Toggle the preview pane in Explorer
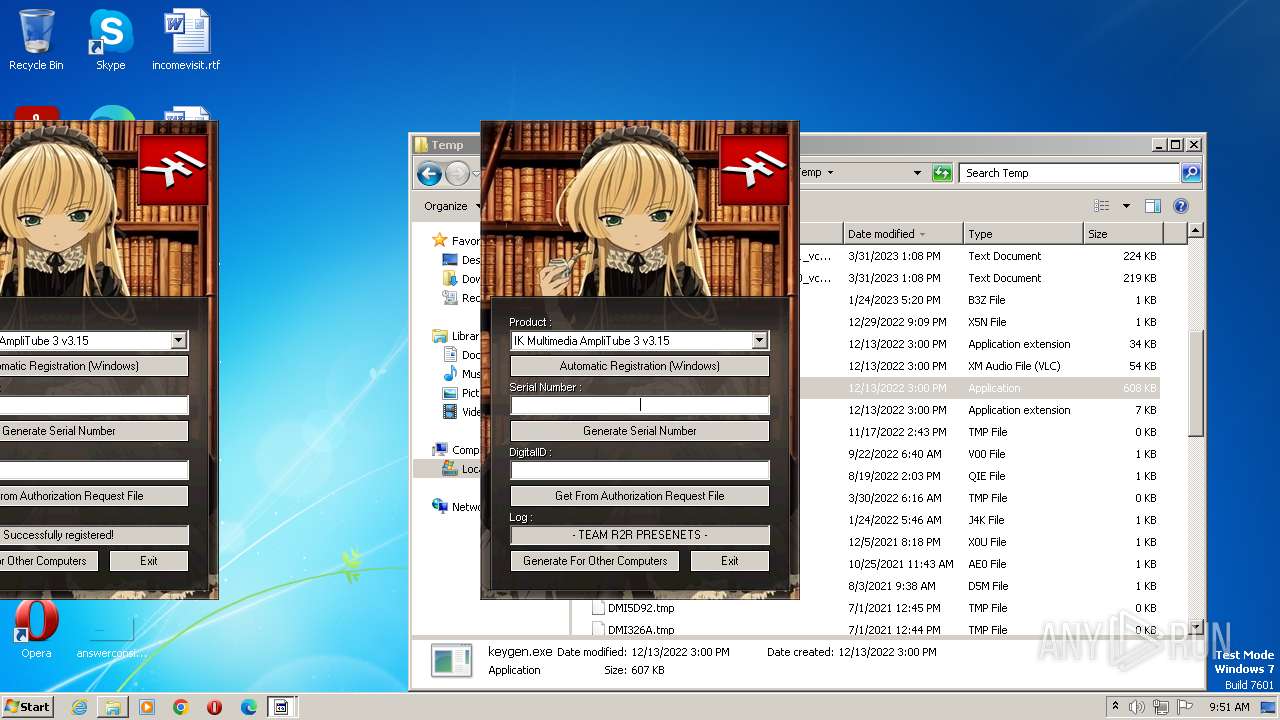Viewport: 1280px width, 720px height. click(x=1152, y=206)
